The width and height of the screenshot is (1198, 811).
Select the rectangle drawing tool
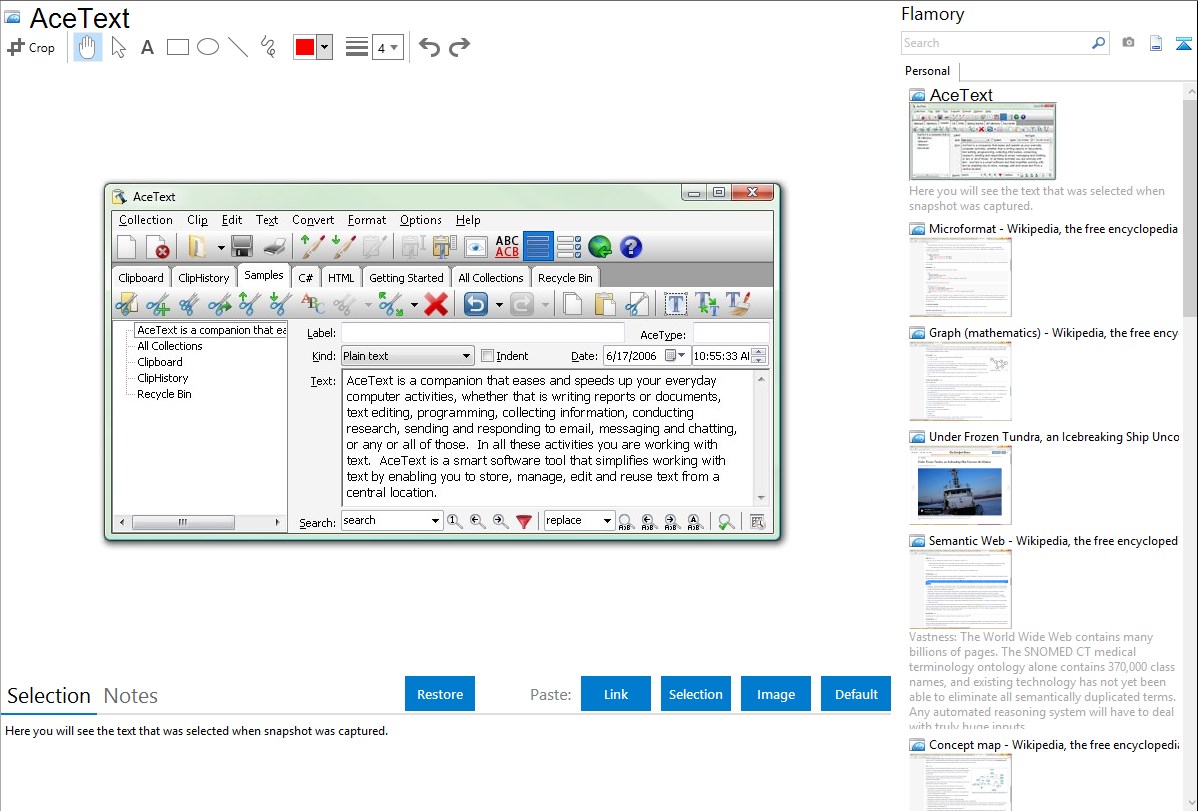pyautogui.click(x=177, y=47)
